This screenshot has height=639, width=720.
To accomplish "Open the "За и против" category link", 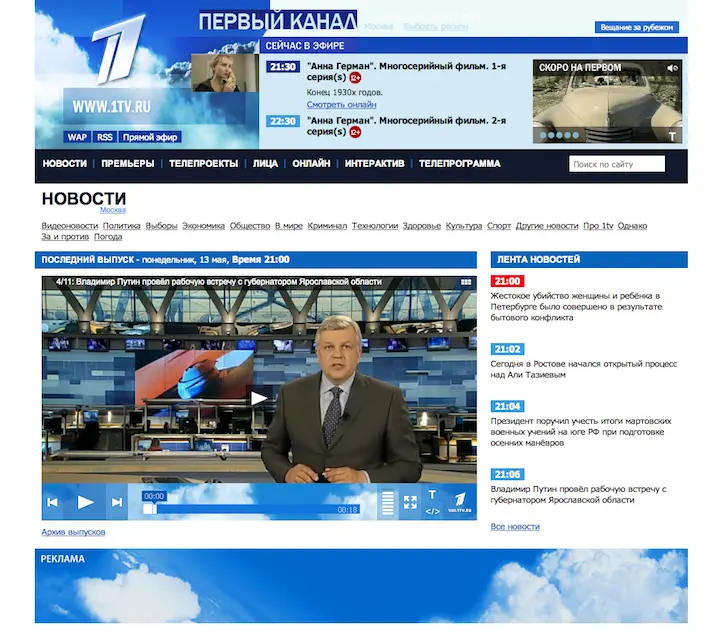I will pyautogui.click(x=65, y=237).
